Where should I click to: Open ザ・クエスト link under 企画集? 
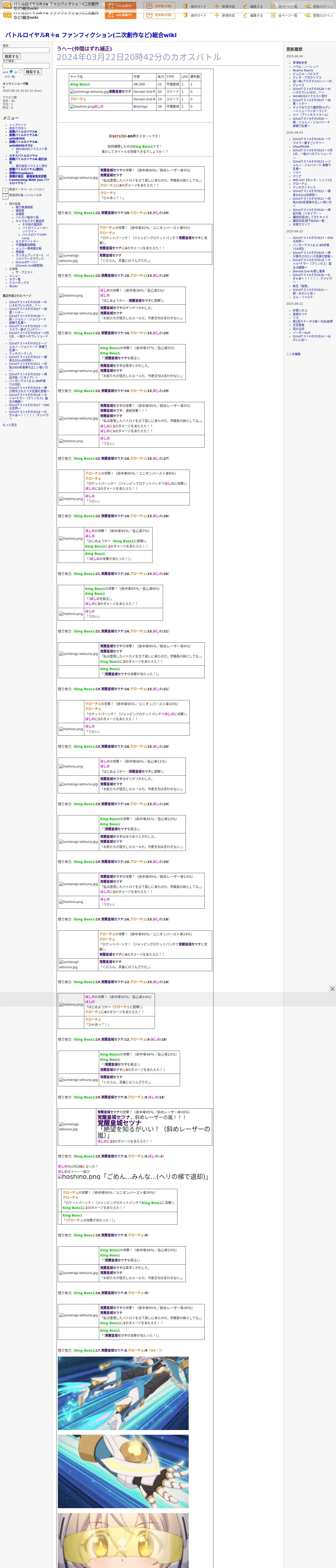point(24,273)
